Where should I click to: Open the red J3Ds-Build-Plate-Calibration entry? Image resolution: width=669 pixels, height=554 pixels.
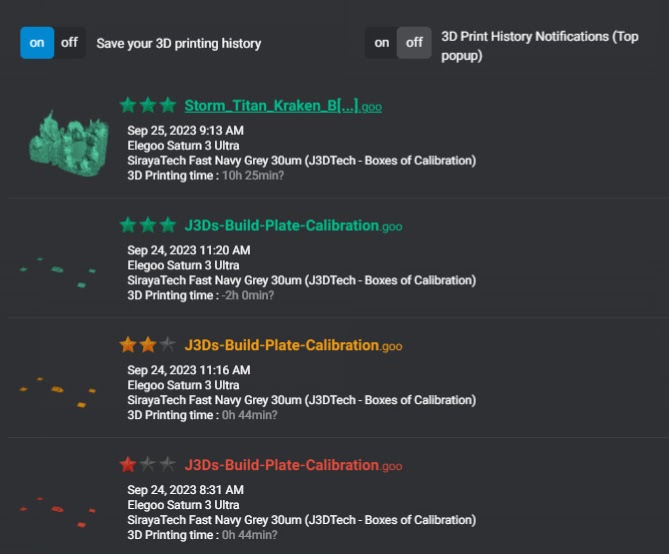coord(282,465)
